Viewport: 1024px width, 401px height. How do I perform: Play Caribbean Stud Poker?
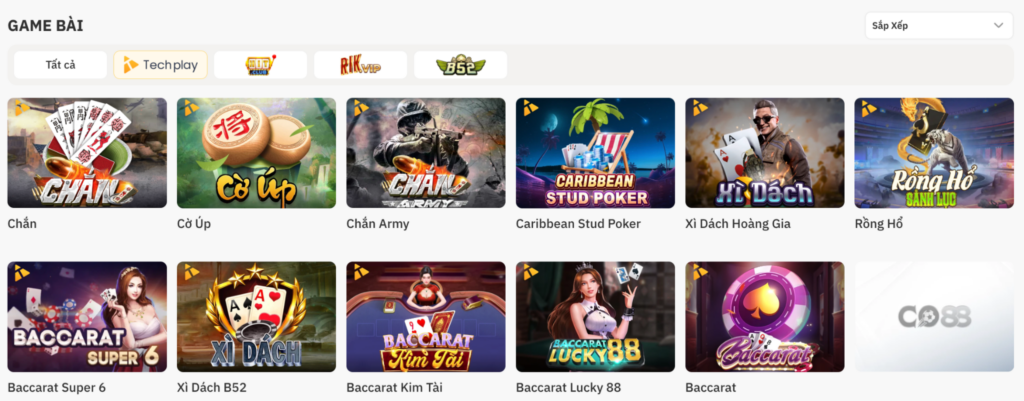pos(595,153)
